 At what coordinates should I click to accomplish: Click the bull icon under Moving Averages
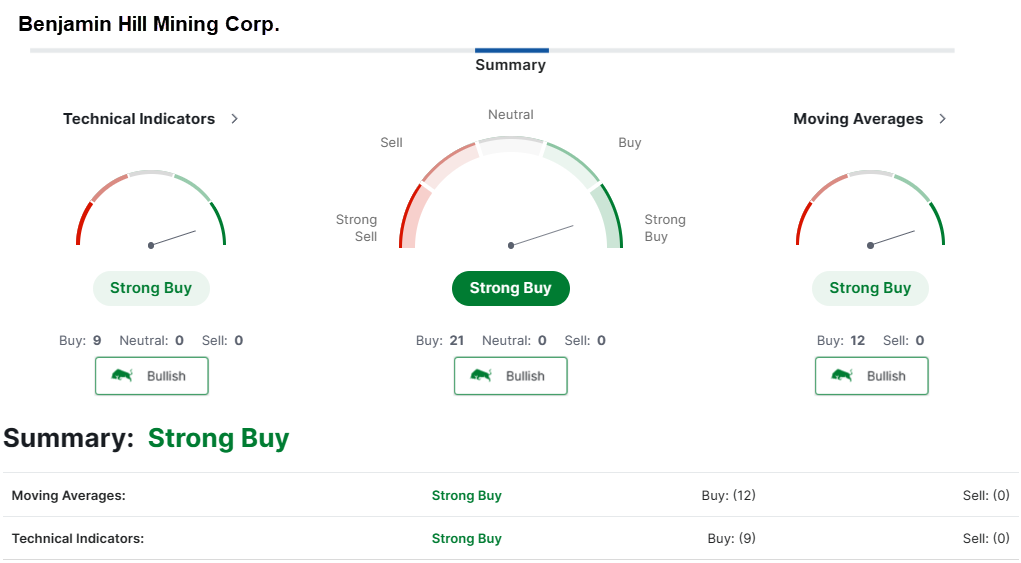click(843, 376)
